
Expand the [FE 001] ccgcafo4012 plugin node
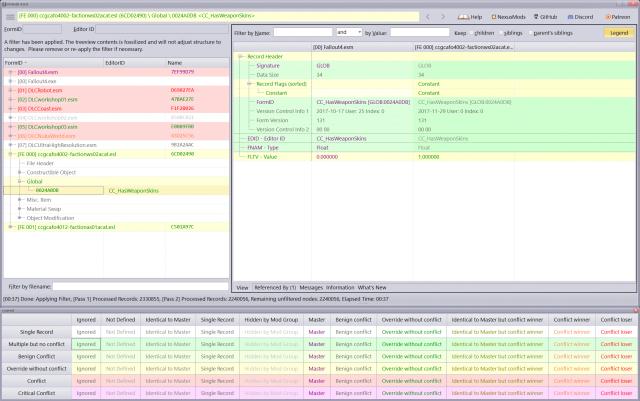pos(11,227)
